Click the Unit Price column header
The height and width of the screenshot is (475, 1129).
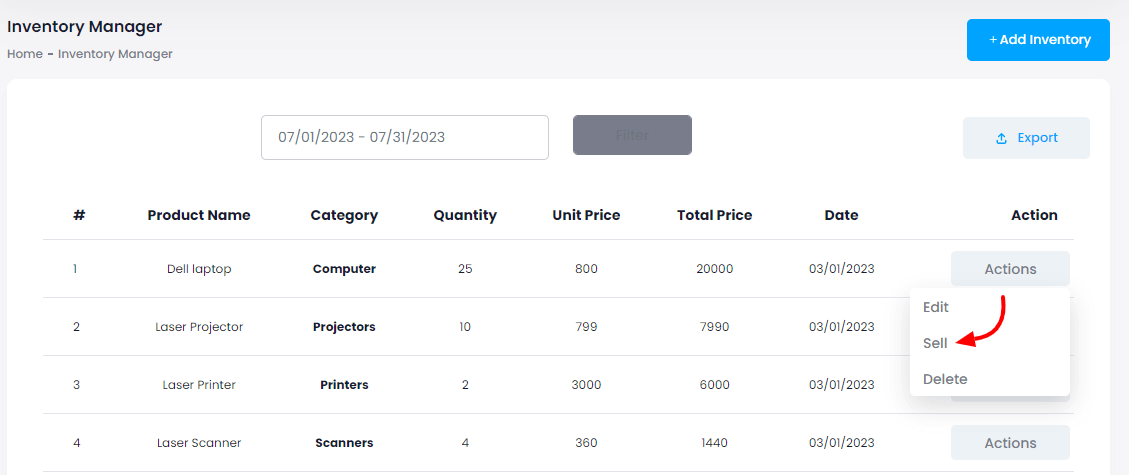tap(586, 215)
